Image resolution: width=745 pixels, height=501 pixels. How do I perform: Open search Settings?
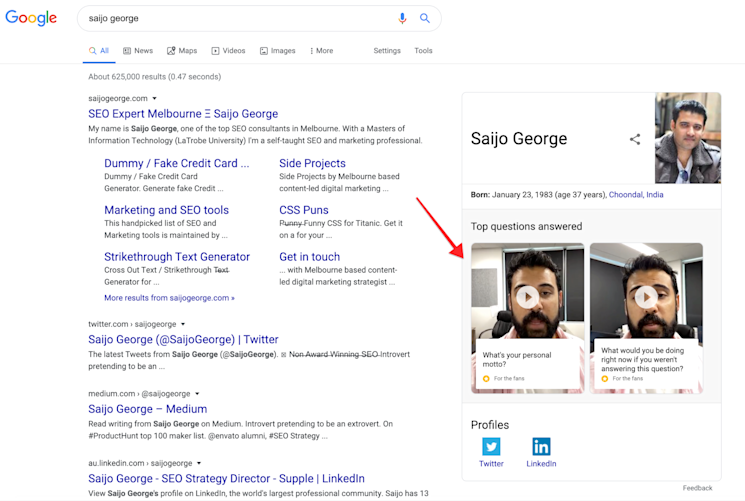pos(387,51)
